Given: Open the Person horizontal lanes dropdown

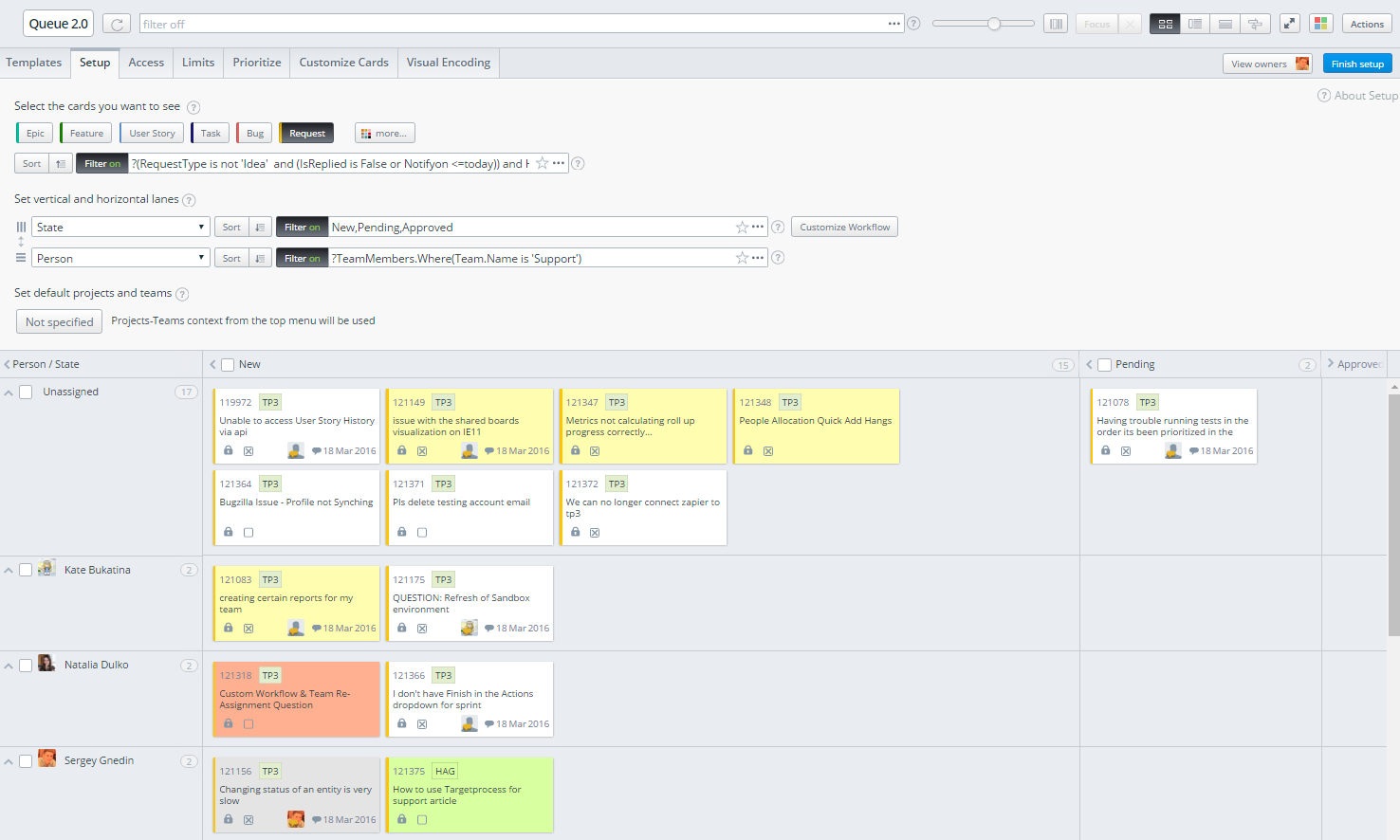Looking at the screenshot, I should tap(120, 257).
